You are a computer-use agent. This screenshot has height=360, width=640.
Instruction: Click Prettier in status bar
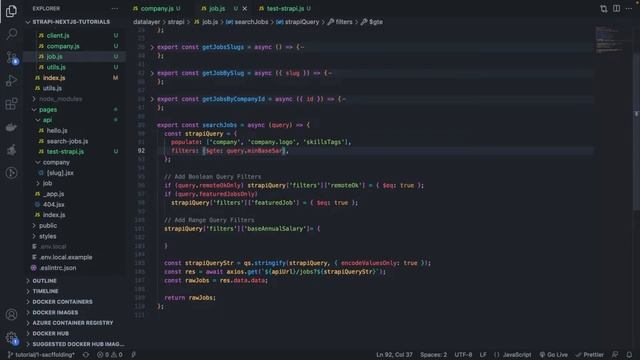pos(589,355)
